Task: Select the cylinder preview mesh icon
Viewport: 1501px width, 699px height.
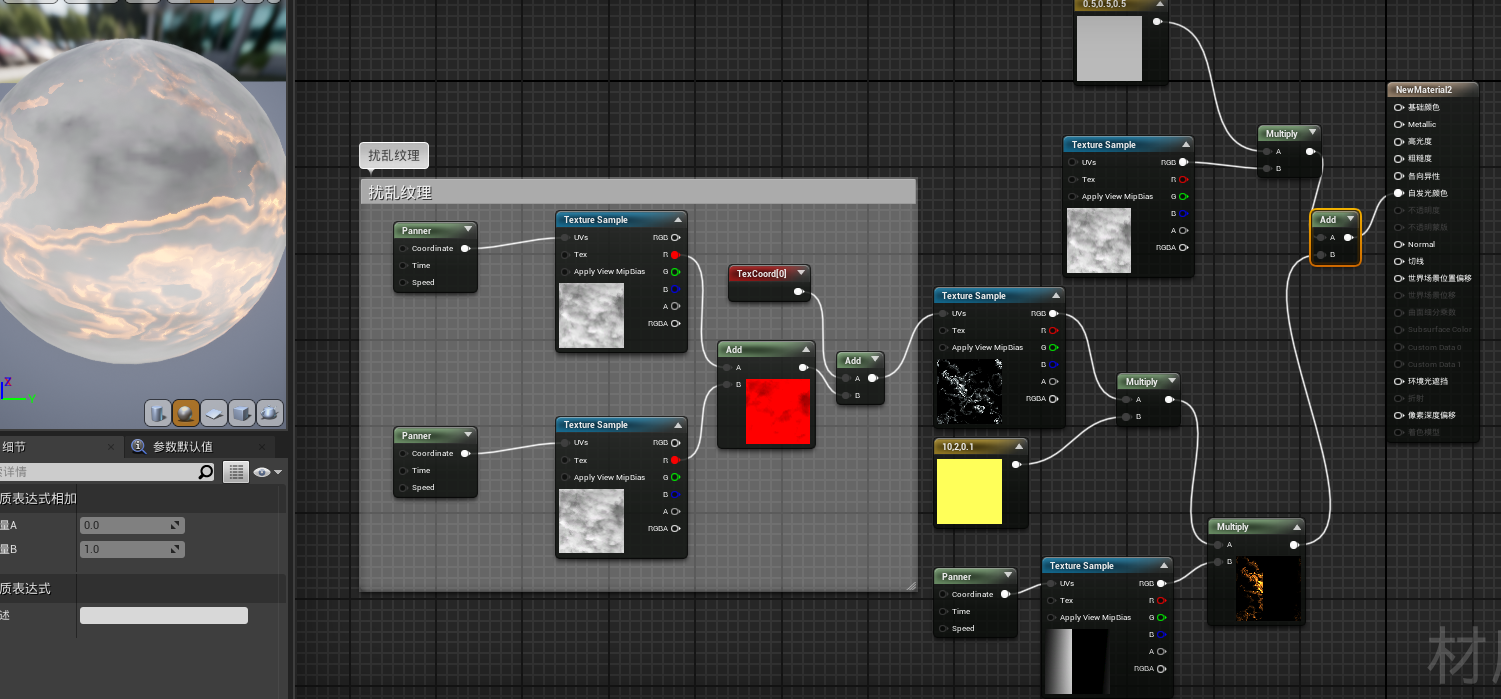Action: (158, 412)
